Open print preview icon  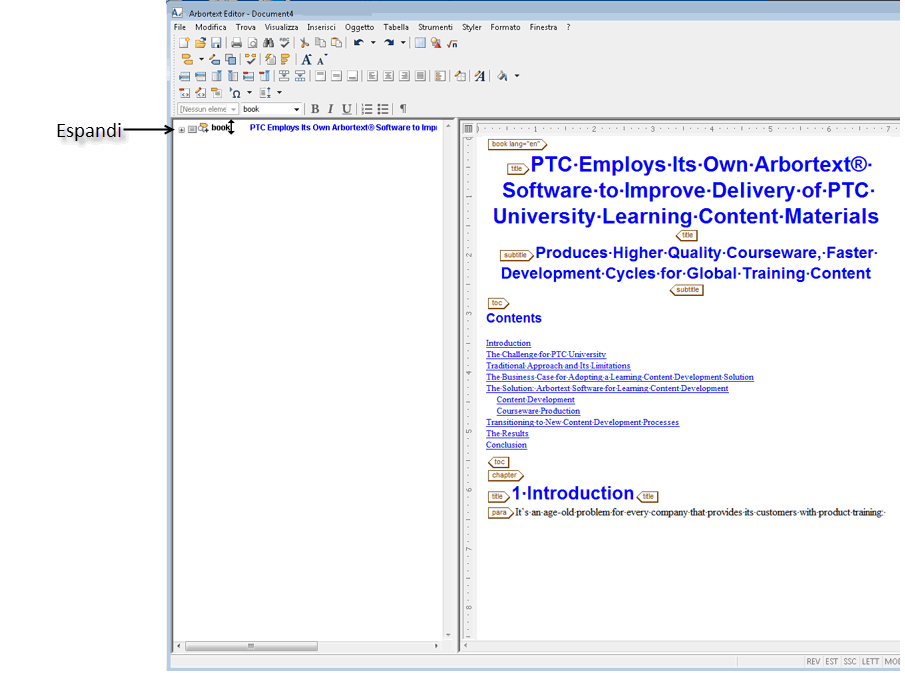click(x=253, y=43)
